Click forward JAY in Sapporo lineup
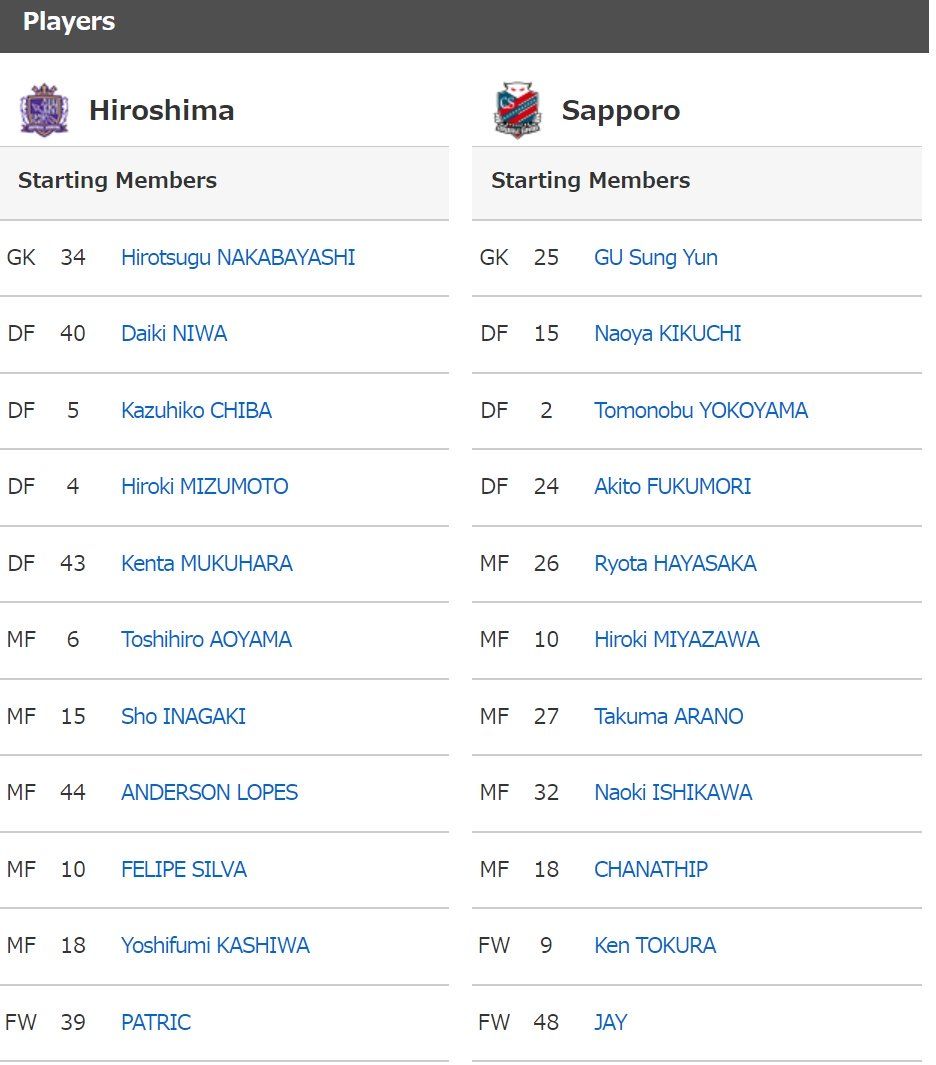 pos(611,1022)
